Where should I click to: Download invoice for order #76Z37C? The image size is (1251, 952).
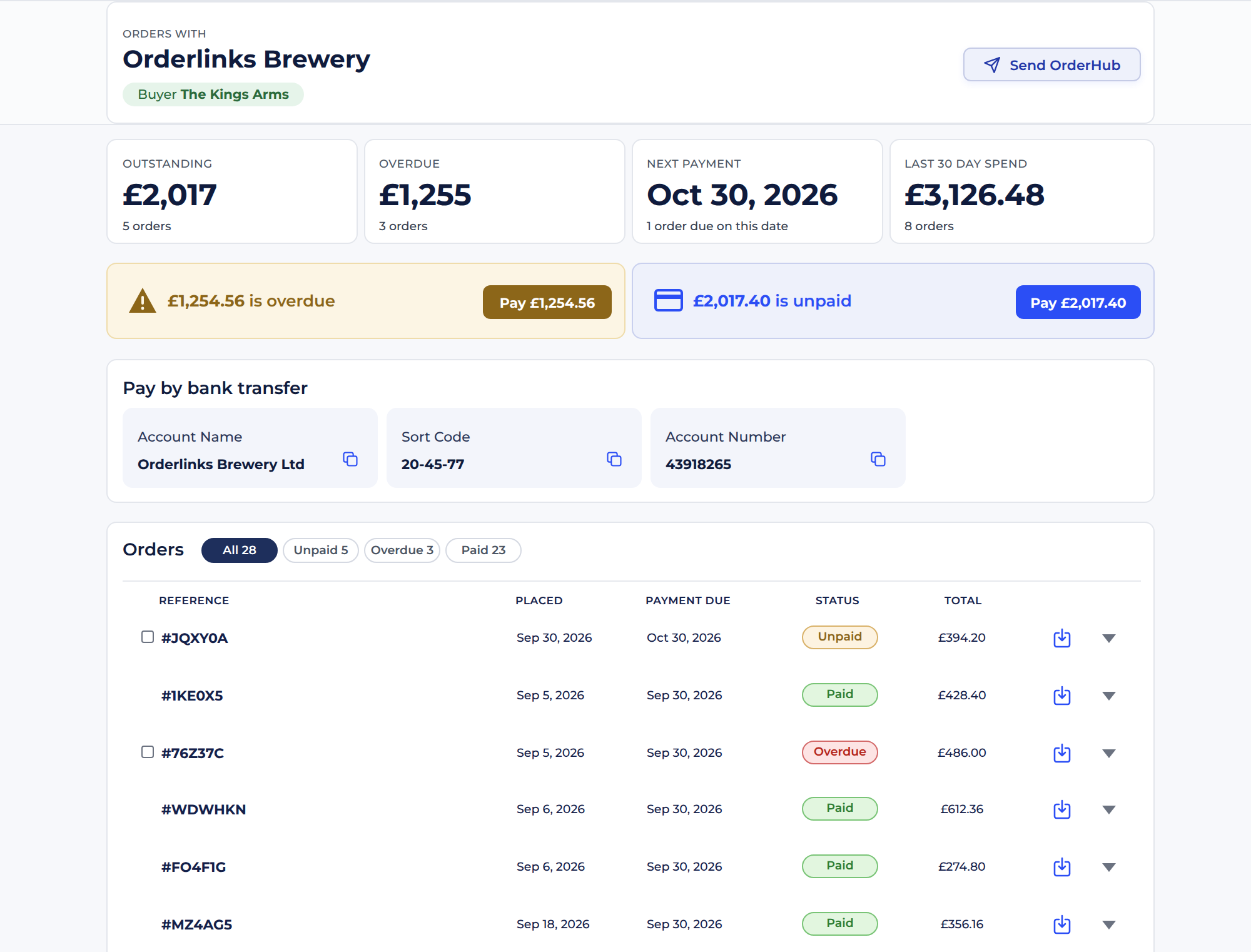tap(1062, 753)
